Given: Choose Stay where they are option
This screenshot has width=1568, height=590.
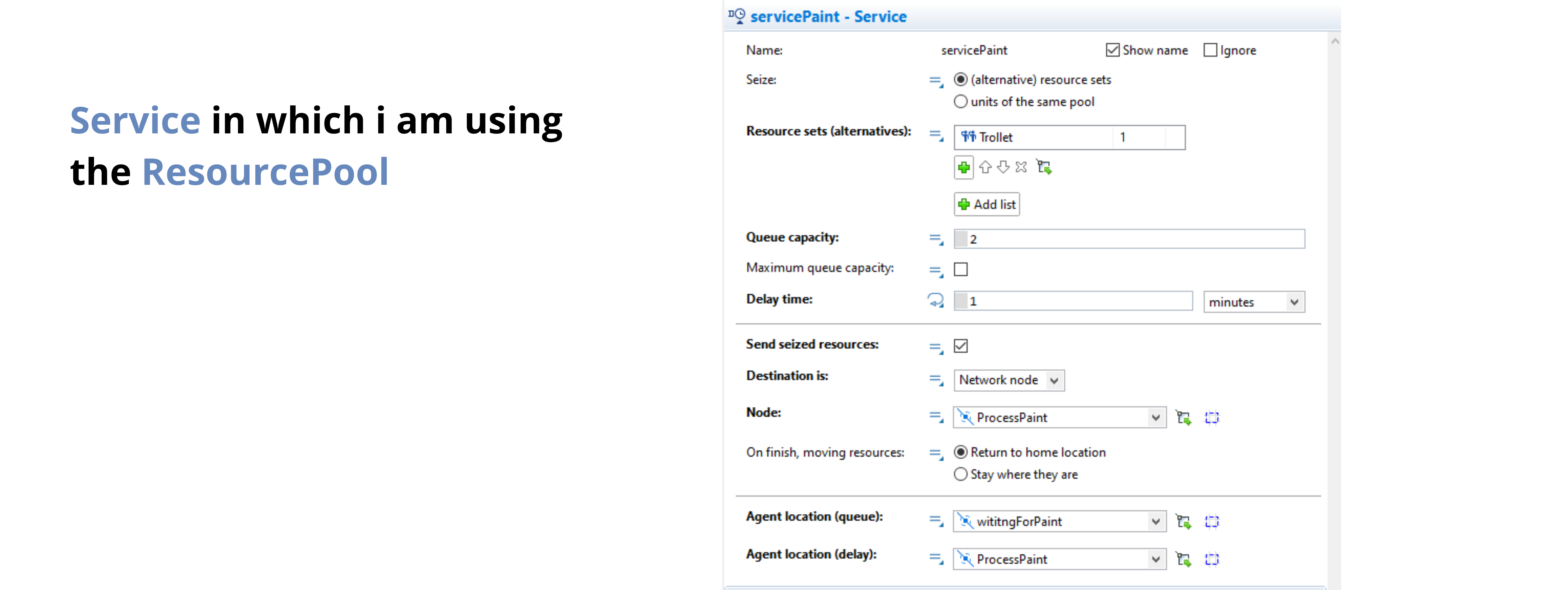Looking at the screenshot, I should 961,474.
